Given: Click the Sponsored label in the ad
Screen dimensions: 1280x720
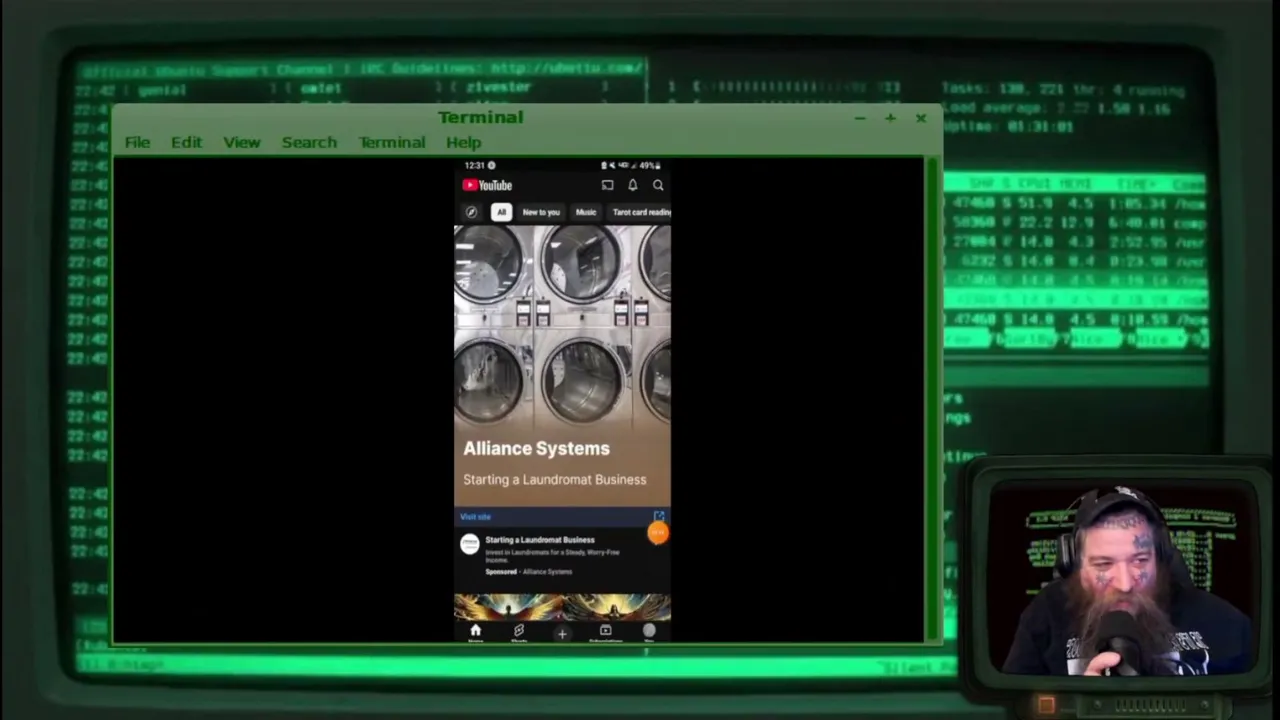Looking at the screenshot, I should (501, 572).
